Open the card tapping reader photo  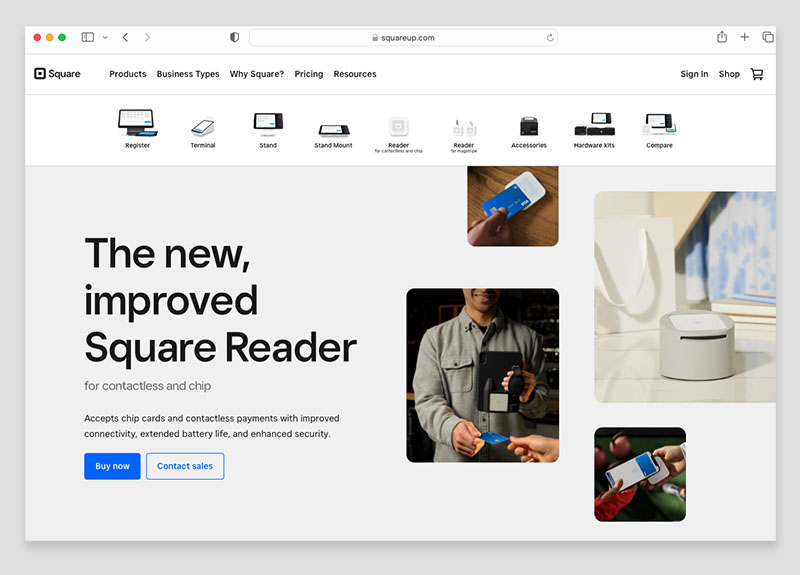(x=513, y=206)
